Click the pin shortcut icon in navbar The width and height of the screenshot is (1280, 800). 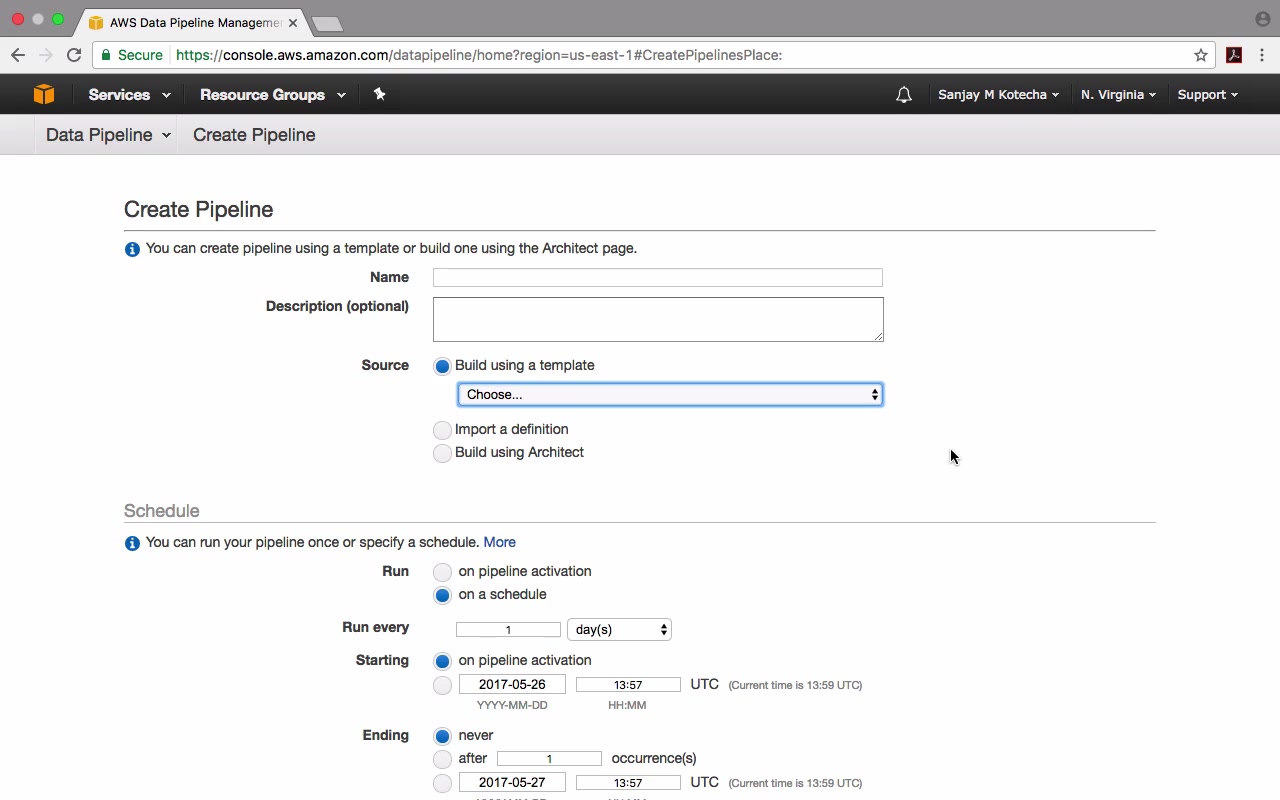pos(379,94)
